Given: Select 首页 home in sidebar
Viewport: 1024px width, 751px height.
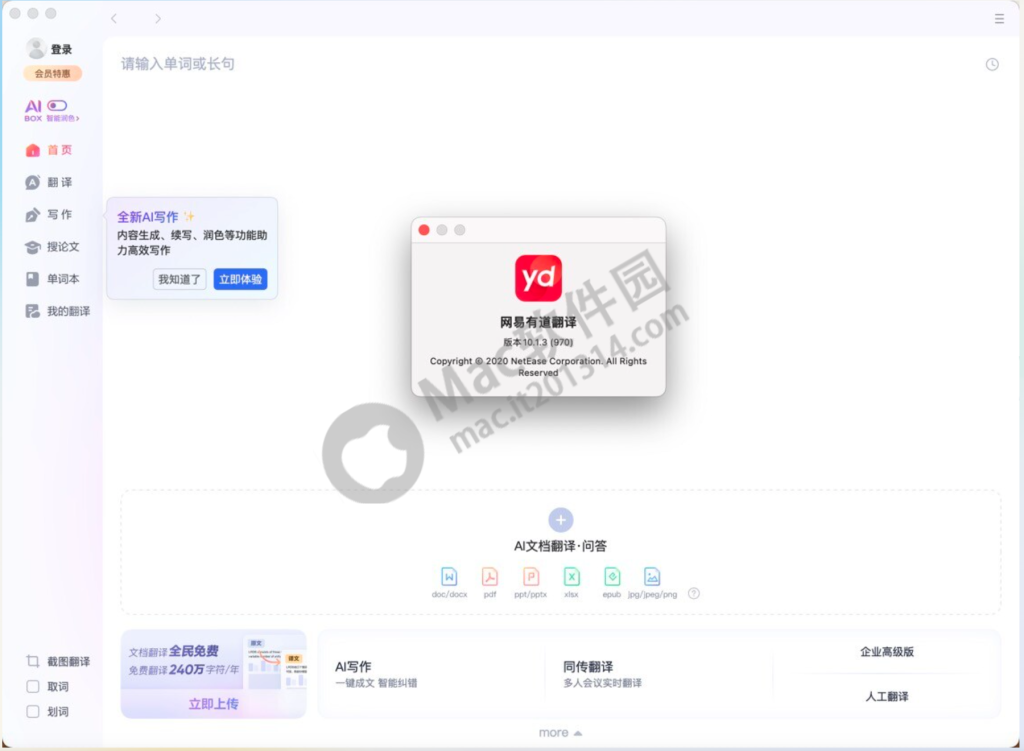Looking at the screenshot, I should (x=49, y=150).
